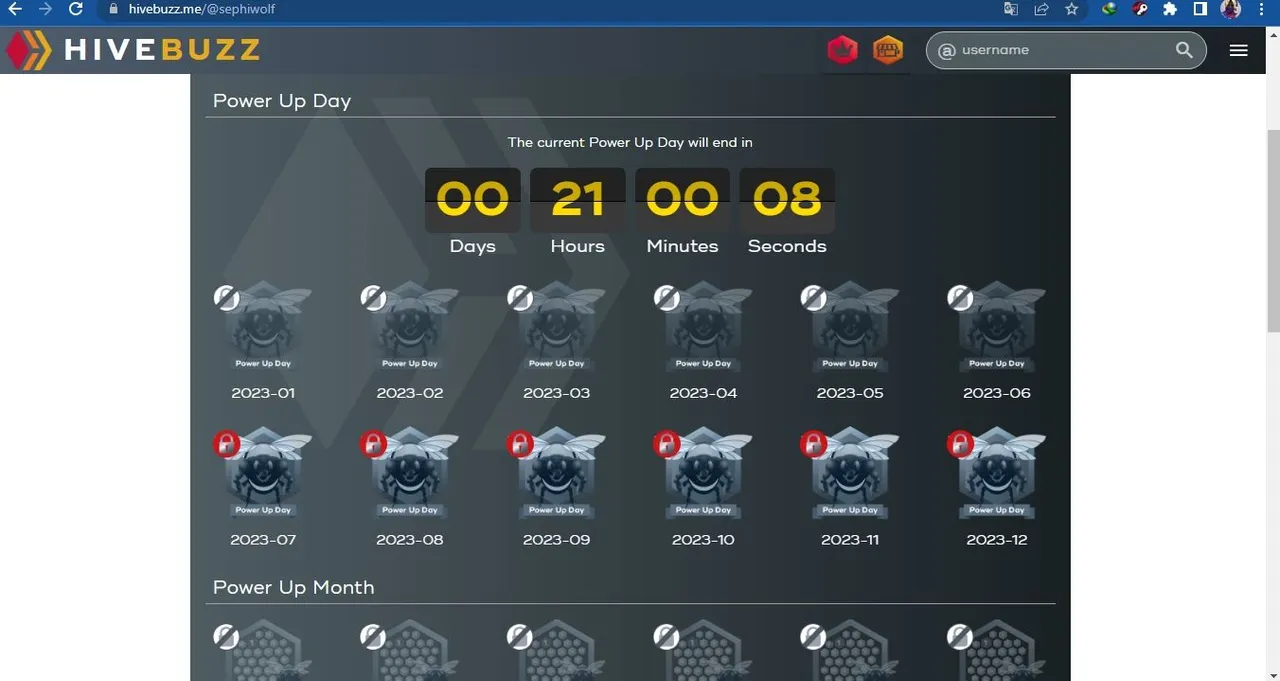1280x681 pixels.
Task: Select the 2023-06 Power Up Day badge
Action: coord(997,328)
